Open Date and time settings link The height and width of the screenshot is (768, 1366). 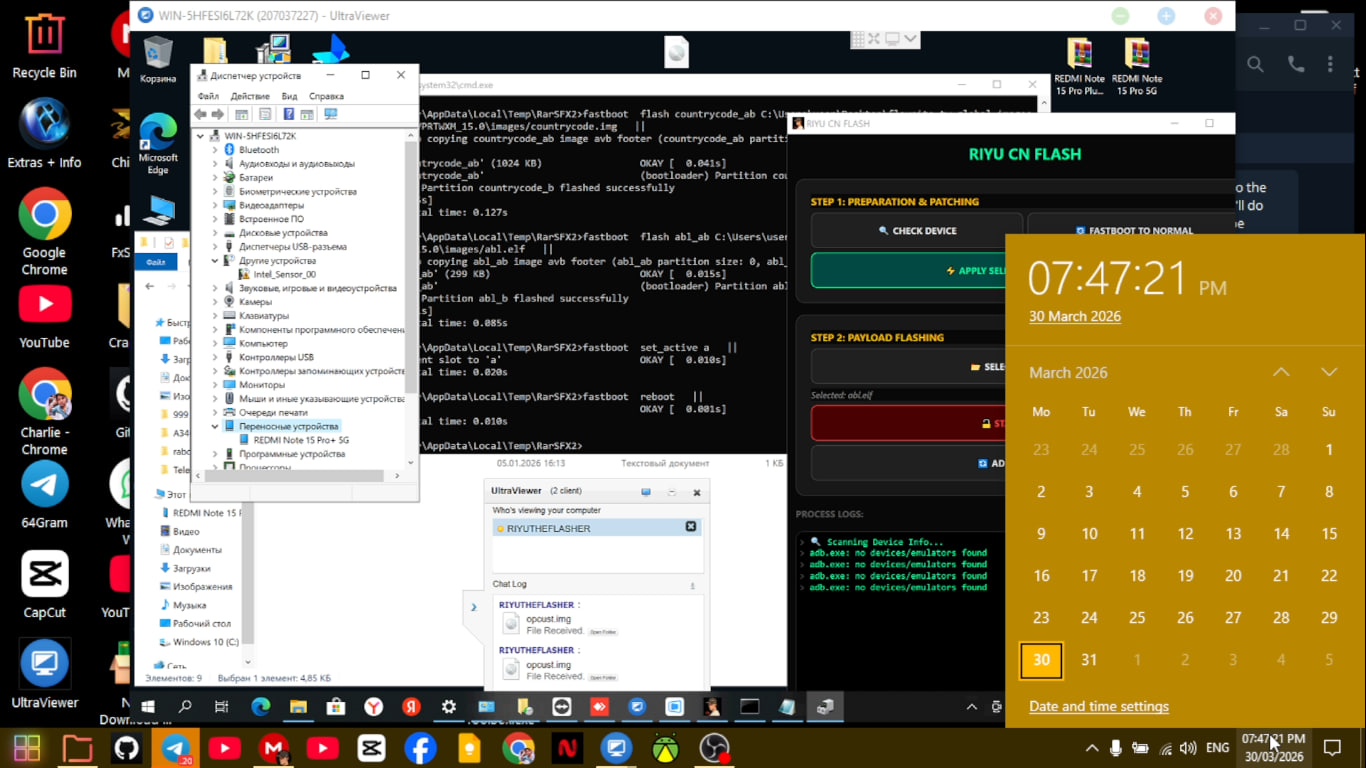tap(1099, 706)
